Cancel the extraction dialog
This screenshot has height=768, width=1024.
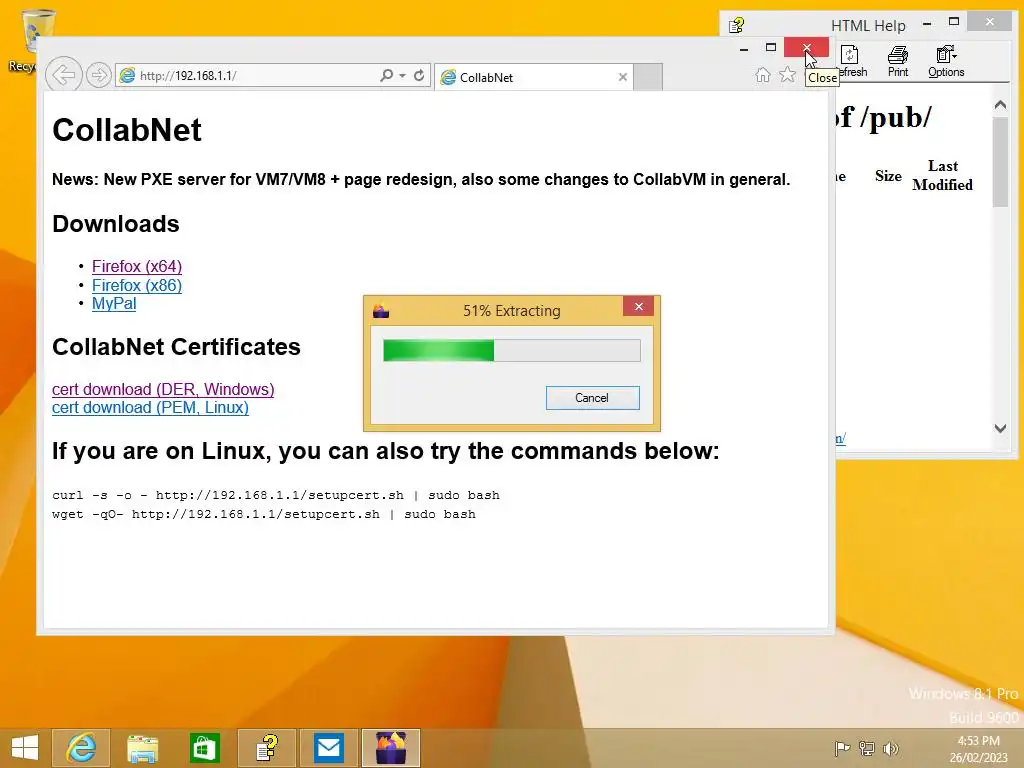[x=592, y=398]
